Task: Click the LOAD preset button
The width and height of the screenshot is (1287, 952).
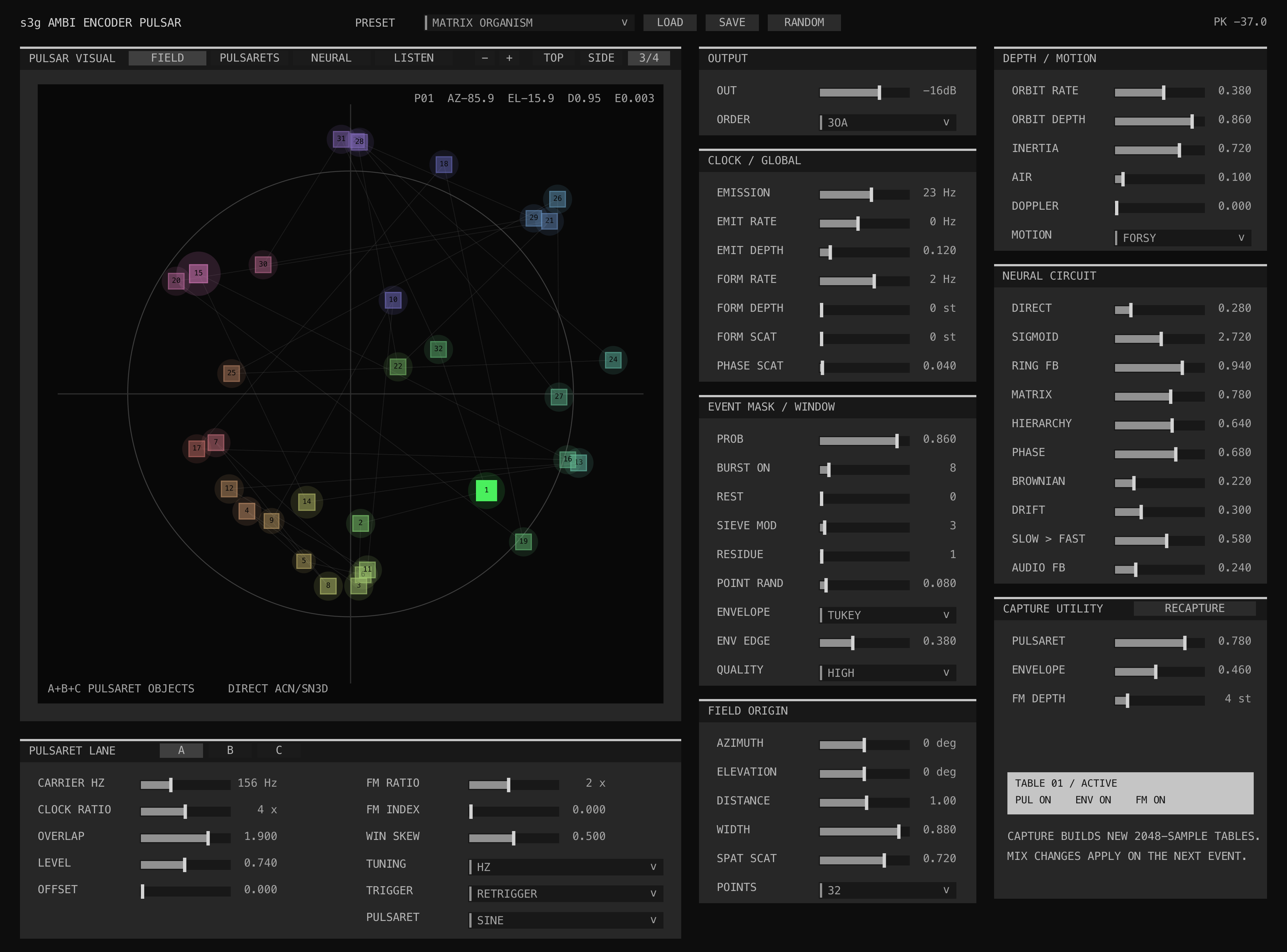Action: tap(670, 23)
